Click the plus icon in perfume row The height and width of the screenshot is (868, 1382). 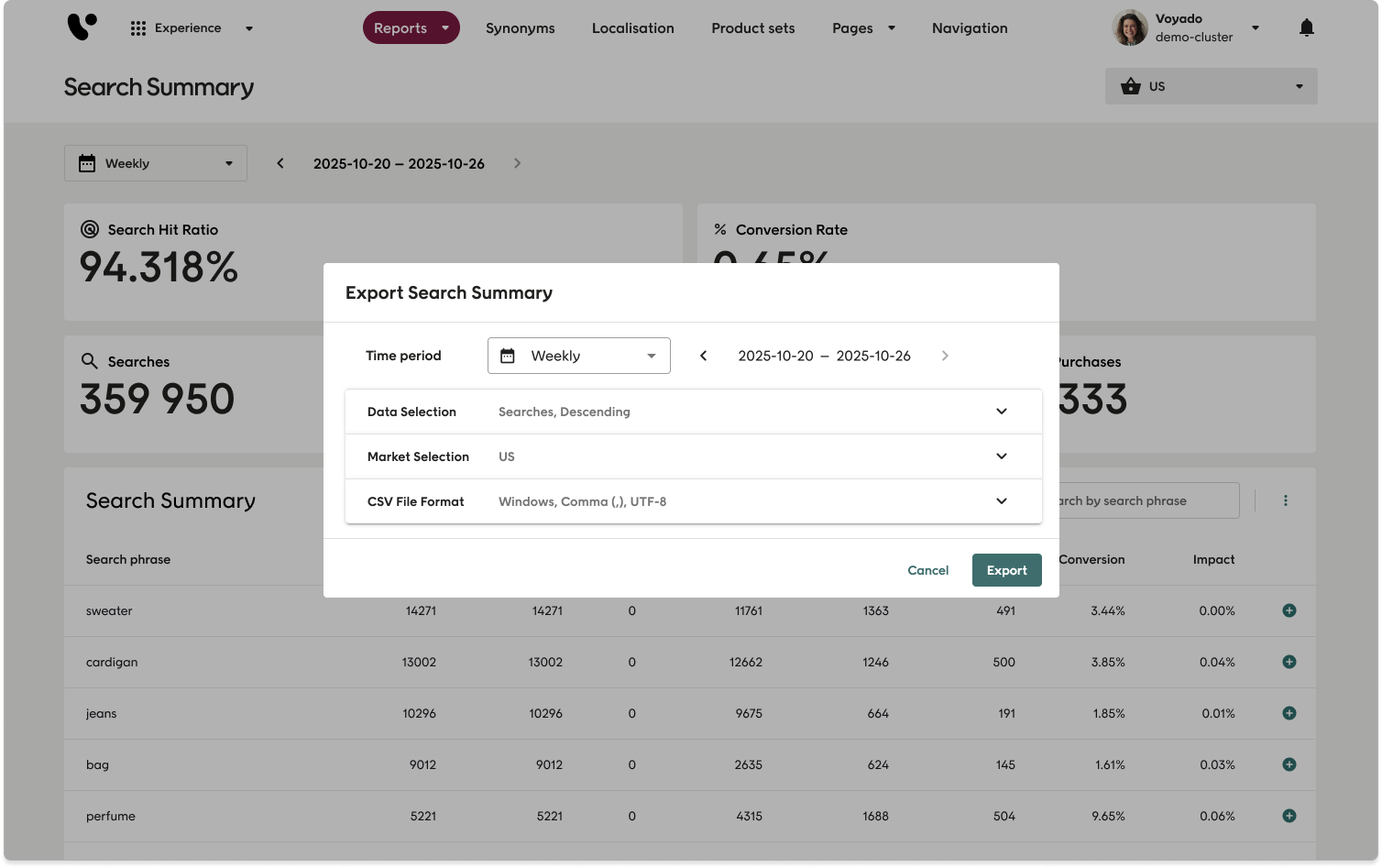click(1289, 816)
